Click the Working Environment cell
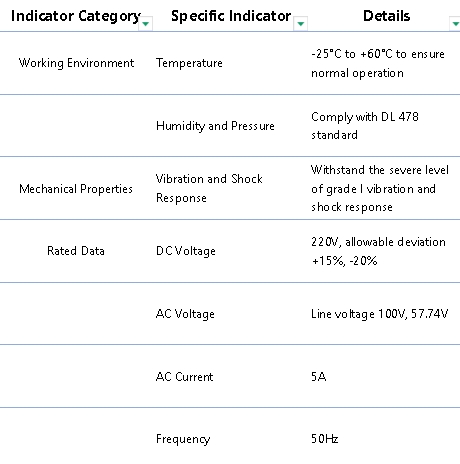Image resolution: width=460 pixels, height=464 pixels. tap(76, 63)
